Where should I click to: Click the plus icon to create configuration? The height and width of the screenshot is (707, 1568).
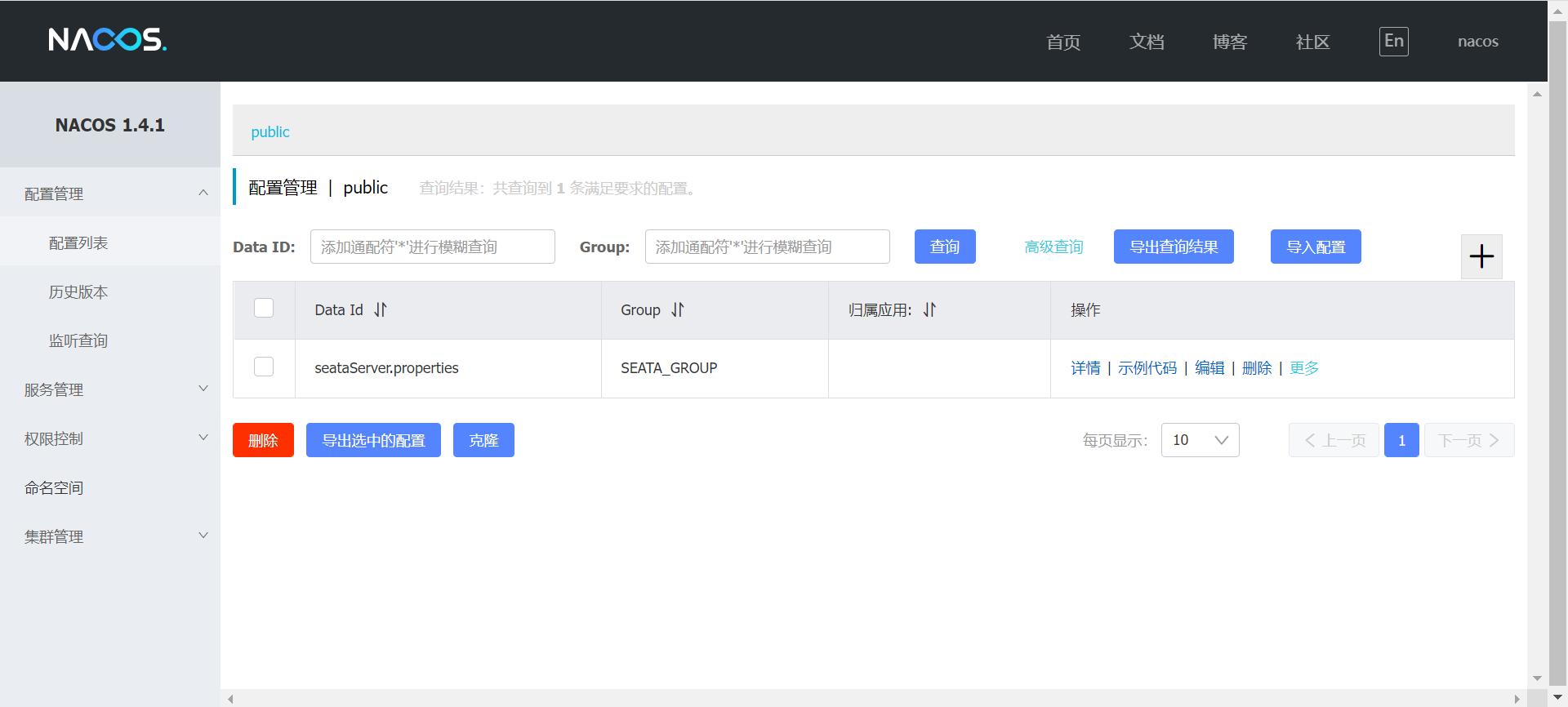tap(1481, 256)
